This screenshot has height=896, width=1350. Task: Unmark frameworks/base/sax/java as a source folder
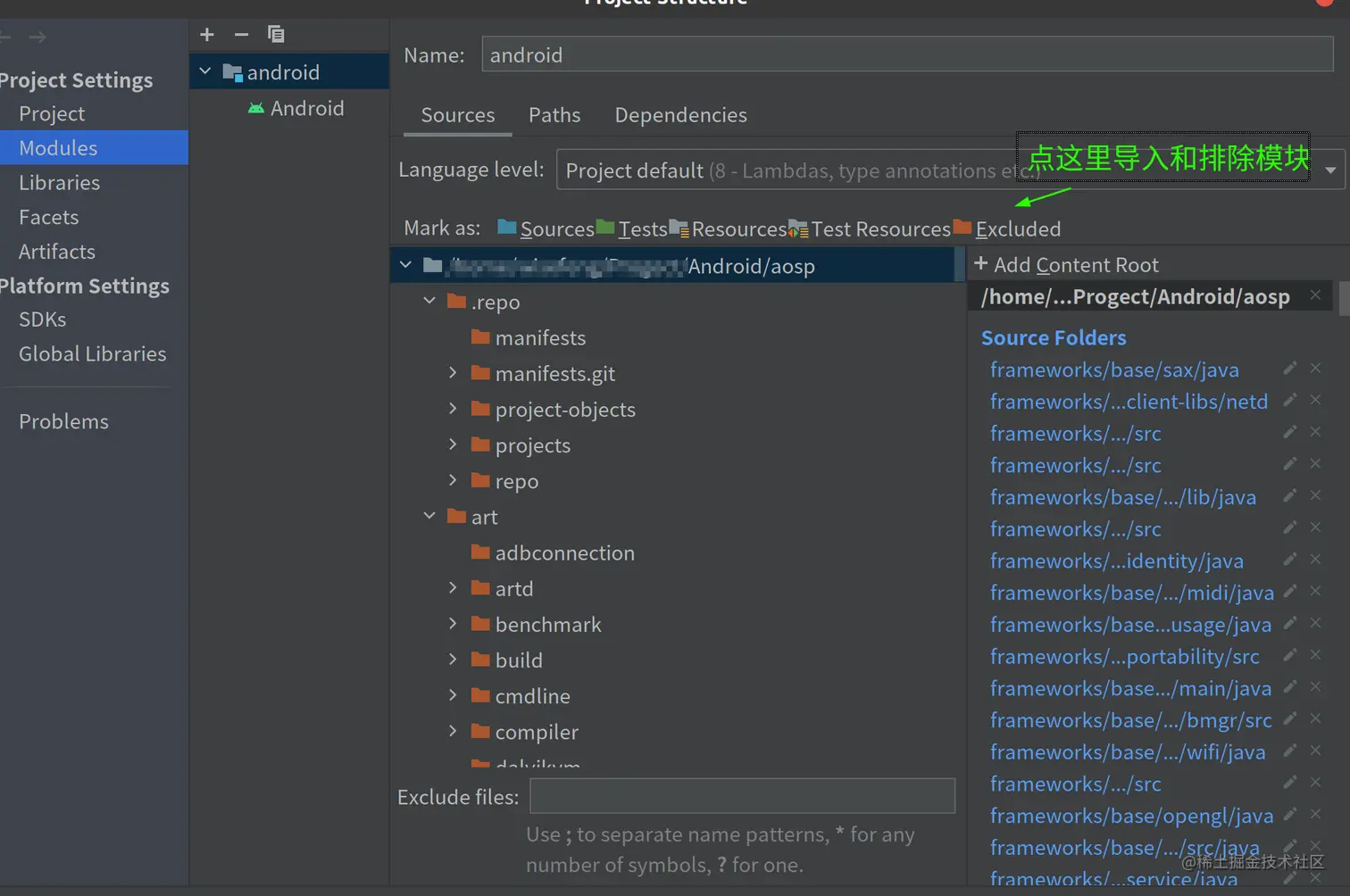(x=1315, y=368)
